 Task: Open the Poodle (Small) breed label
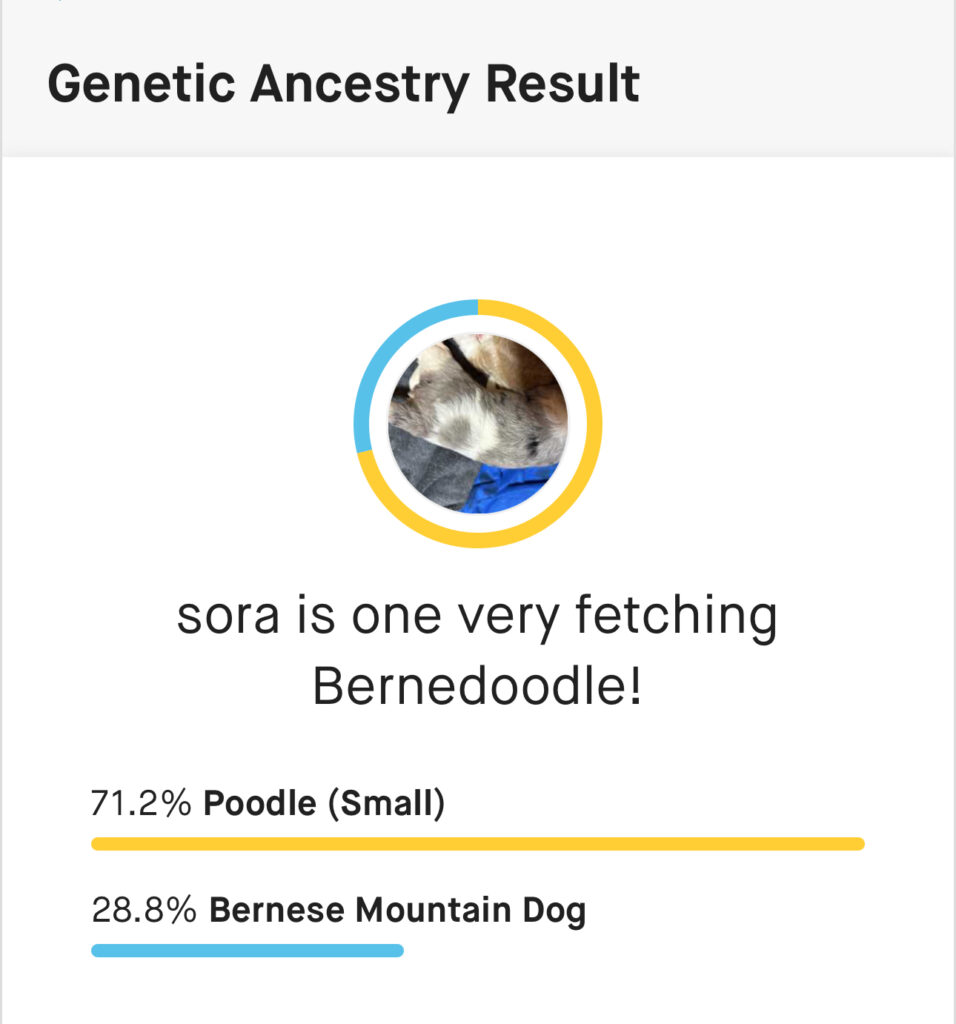click(324, 803)
